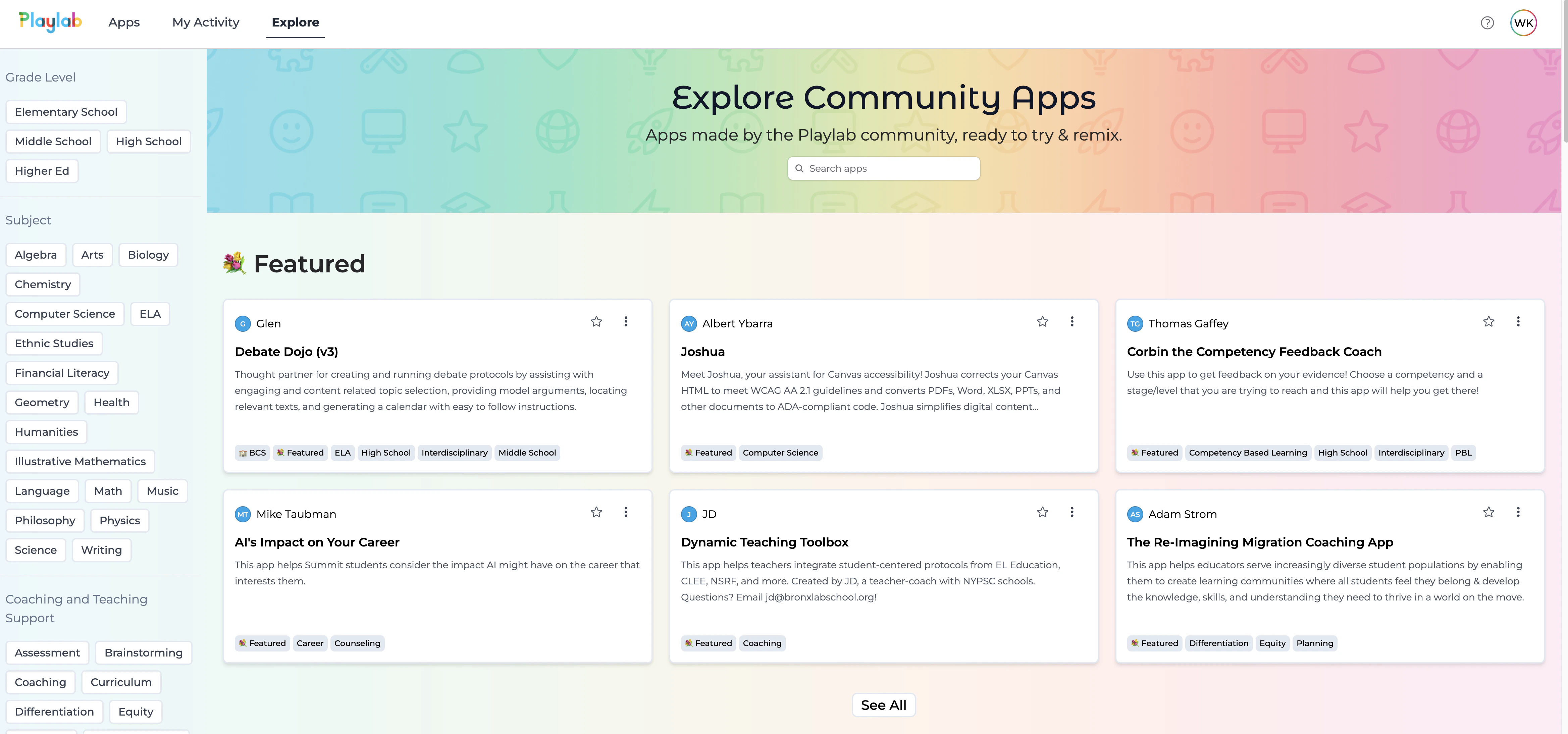Open the help question mark icon
The height and width of the screenshot is (734, 1568).
(x=1487, y=22)
